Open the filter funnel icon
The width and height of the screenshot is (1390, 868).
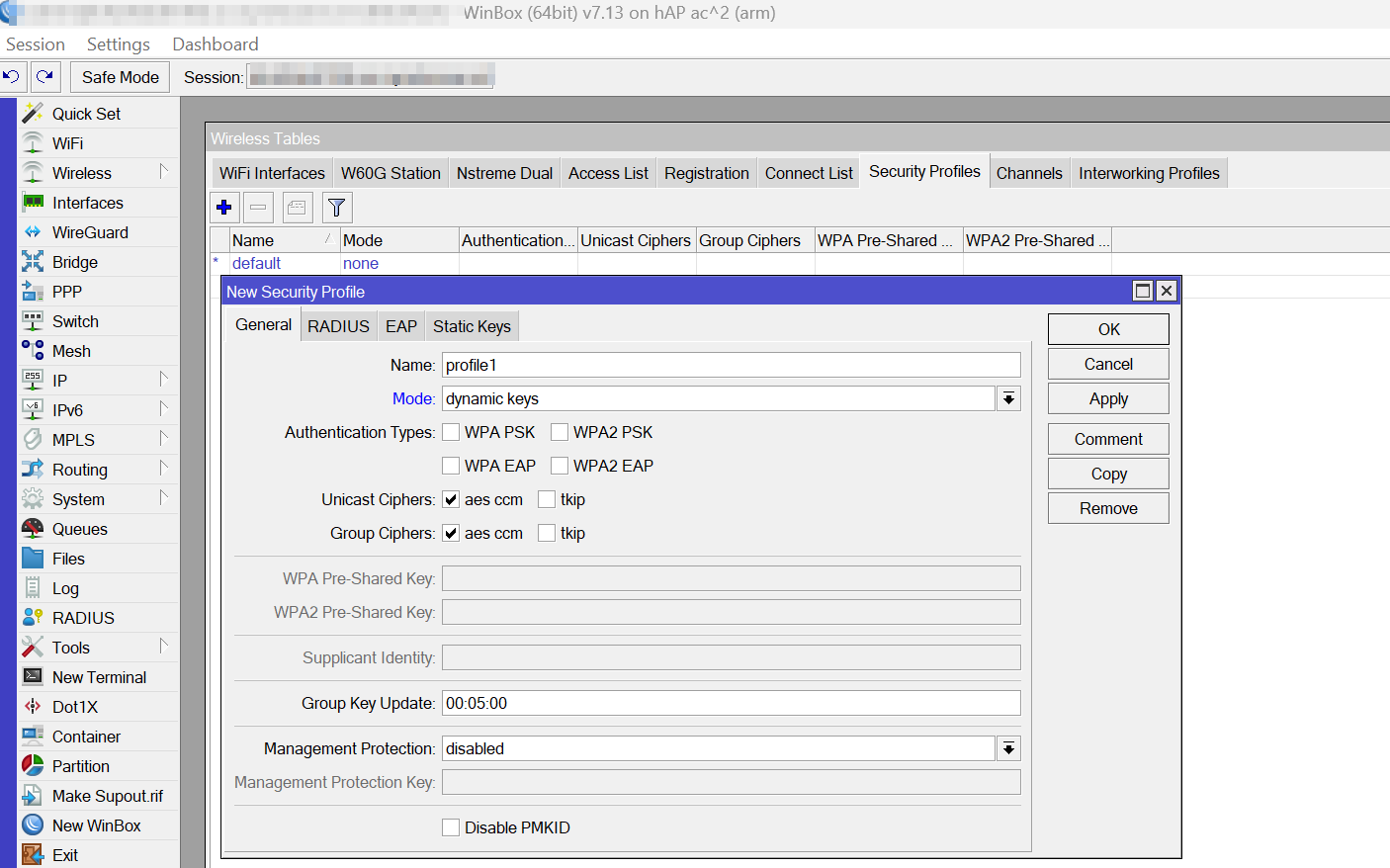click(337, 208)
